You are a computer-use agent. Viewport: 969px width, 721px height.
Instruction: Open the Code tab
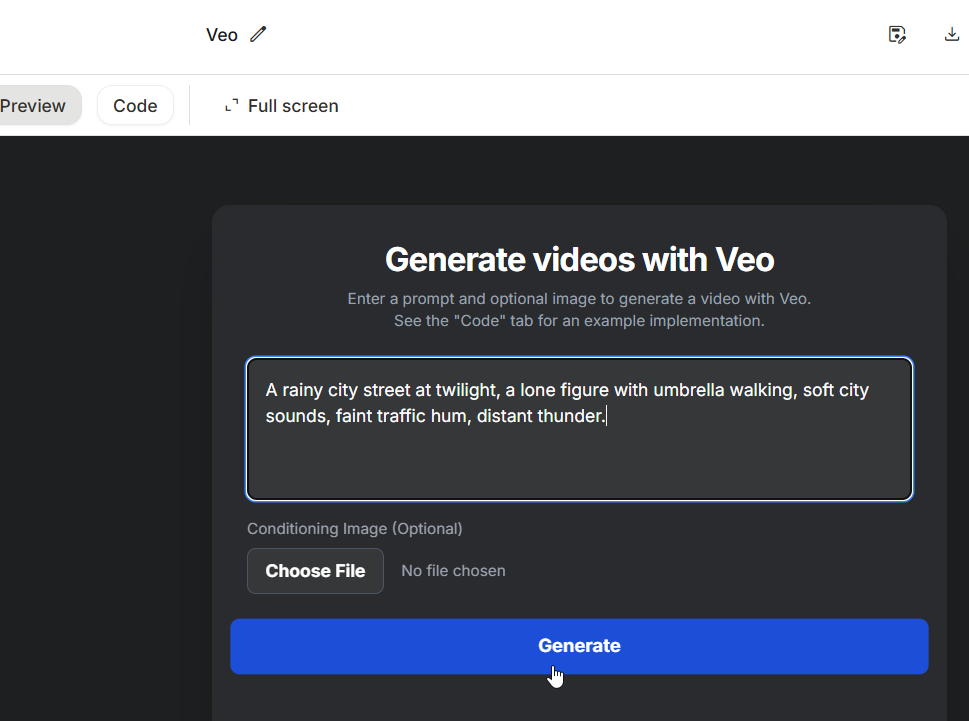135,106
